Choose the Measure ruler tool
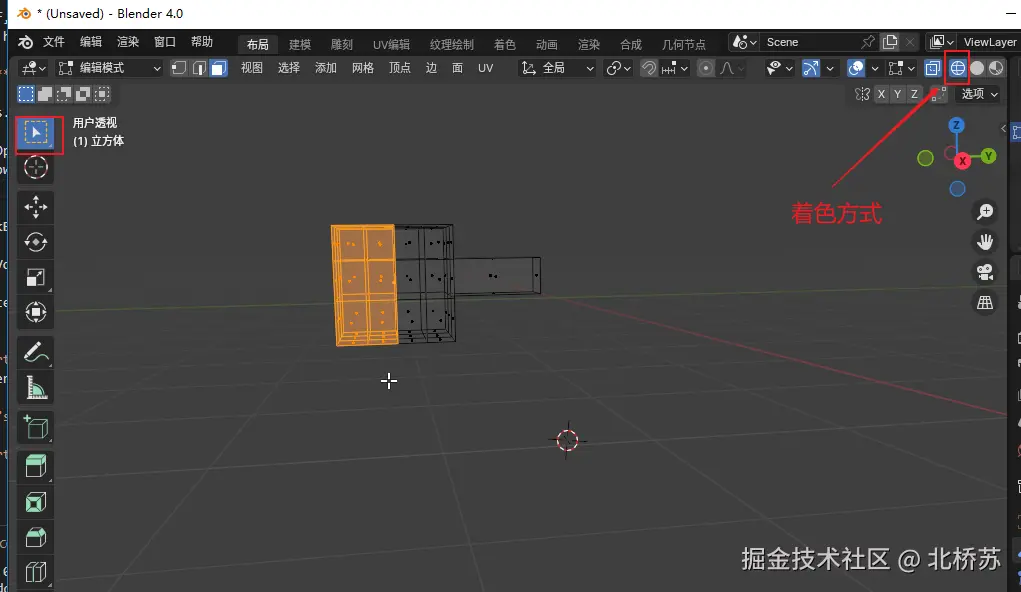Image resolution: width=1021 pixels, height=592 pixels. 36,388
